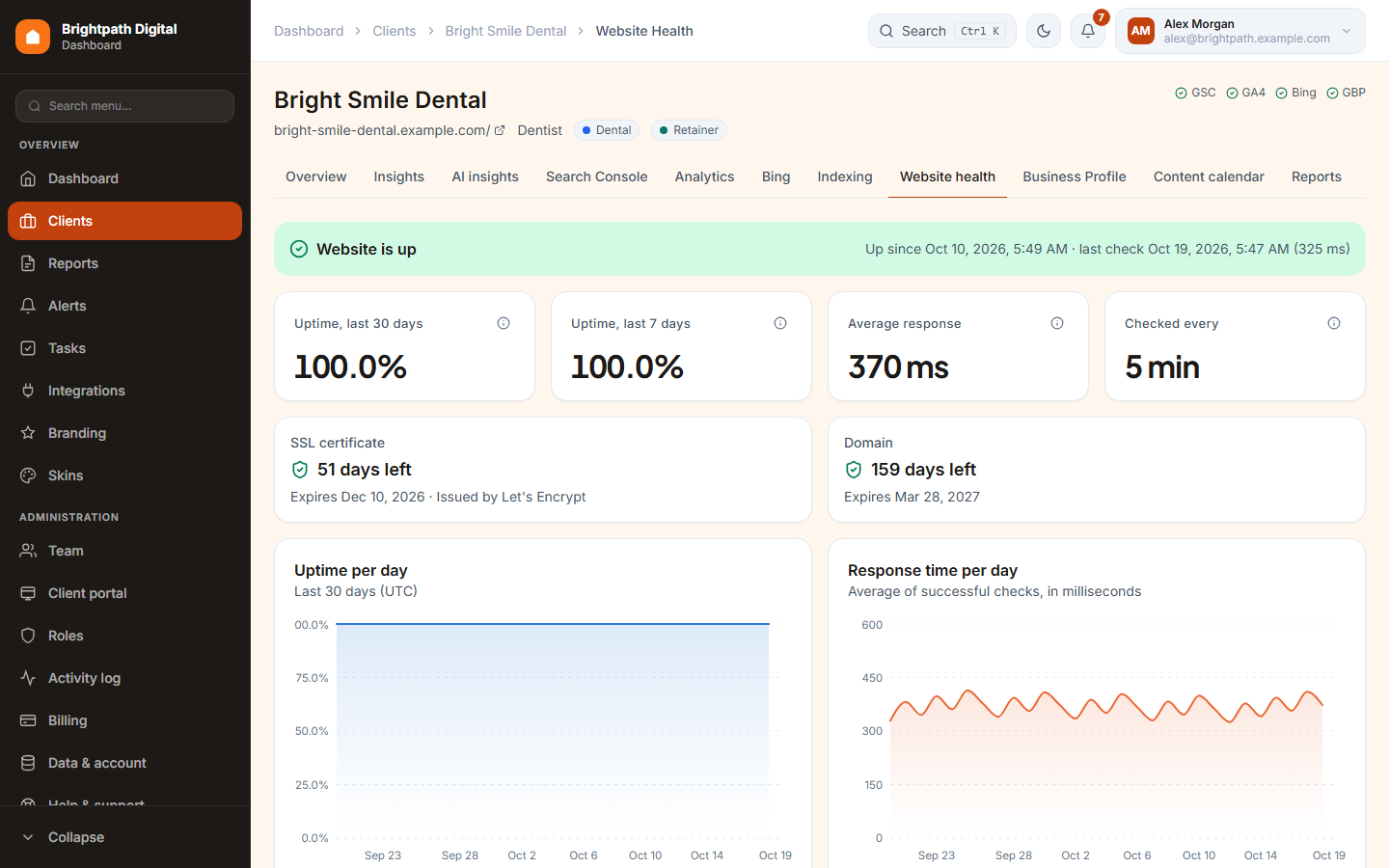Click the Roles shield icon in sidebar

tap(28, 636)
